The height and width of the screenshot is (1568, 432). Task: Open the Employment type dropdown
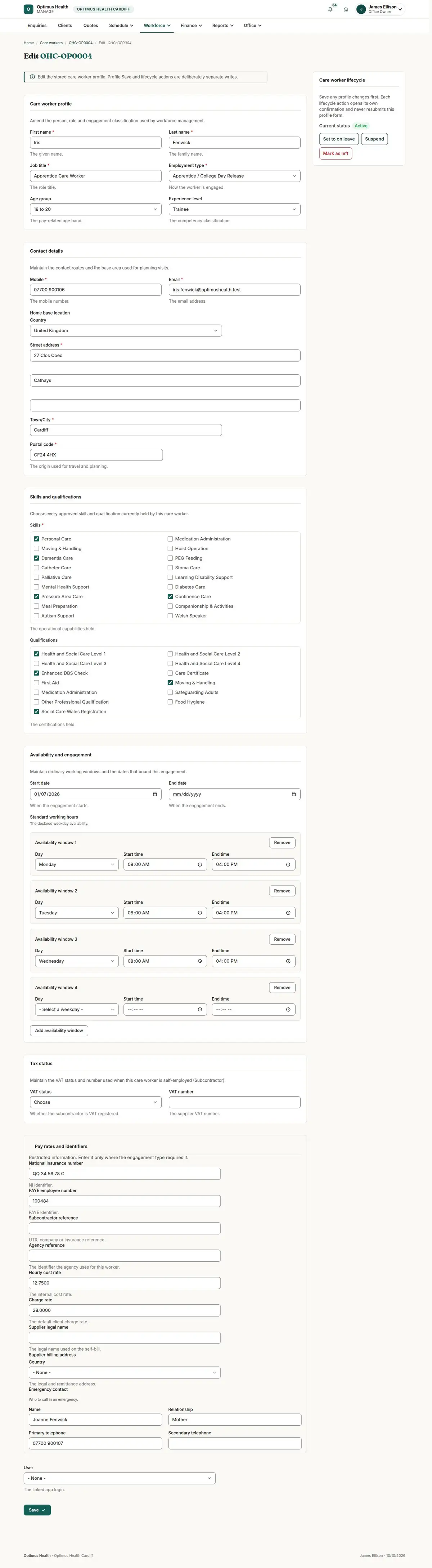(x=234, y=176)
